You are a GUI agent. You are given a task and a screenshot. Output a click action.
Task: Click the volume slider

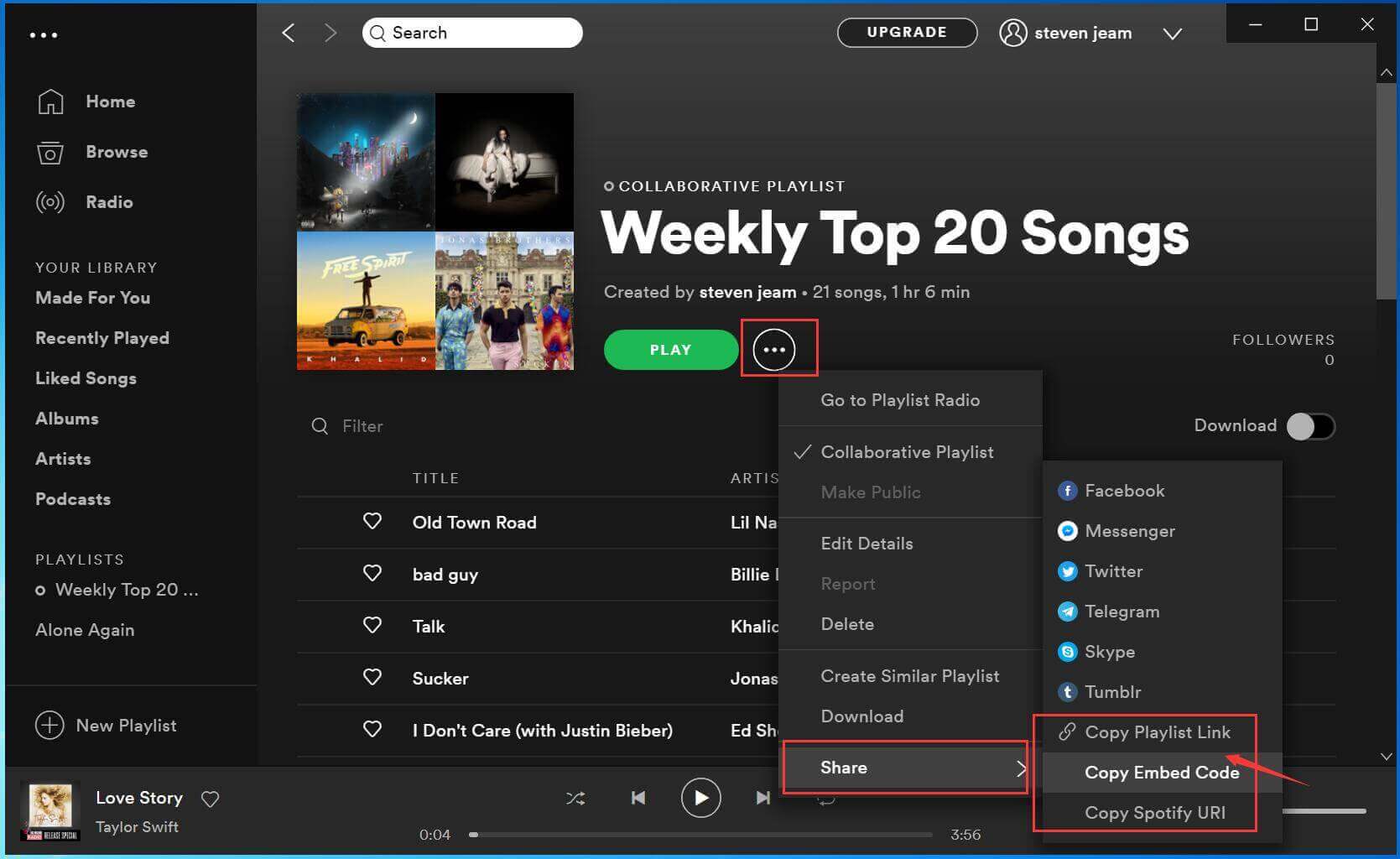pyautogui.click(x=1325, y=811)
